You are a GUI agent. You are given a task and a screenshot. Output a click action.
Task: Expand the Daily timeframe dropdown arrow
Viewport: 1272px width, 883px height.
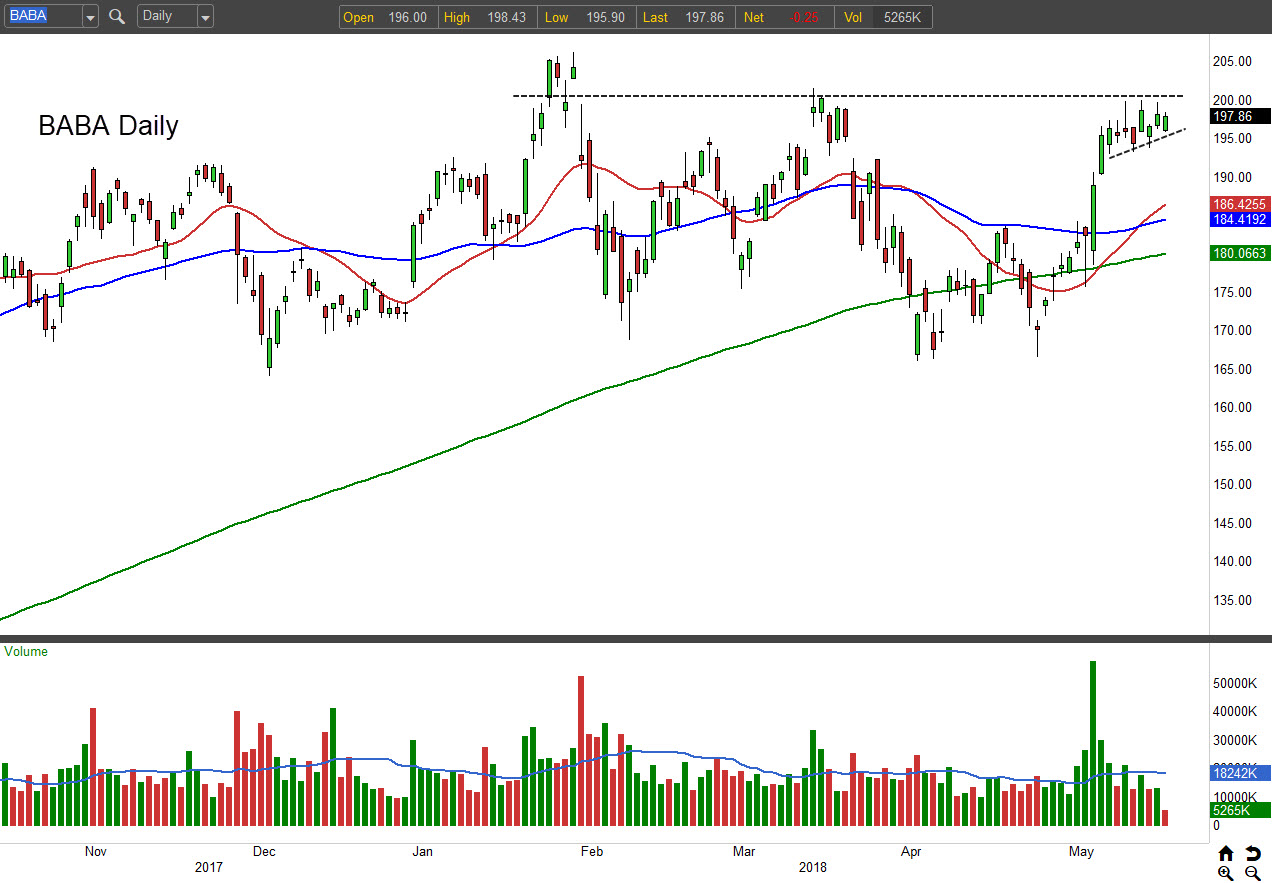[205, 17]
